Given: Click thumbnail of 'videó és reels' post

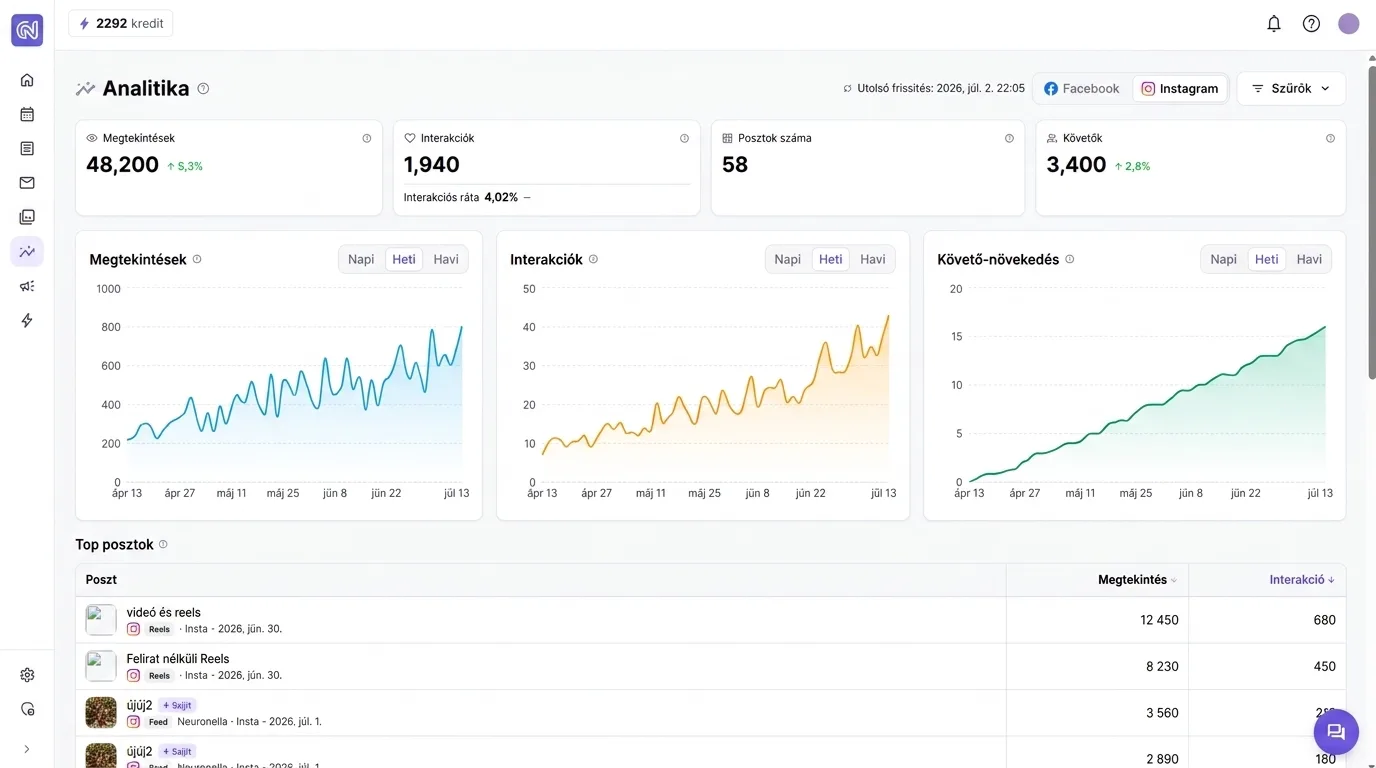Looking at the screenshot, I should tap(101, 620).
